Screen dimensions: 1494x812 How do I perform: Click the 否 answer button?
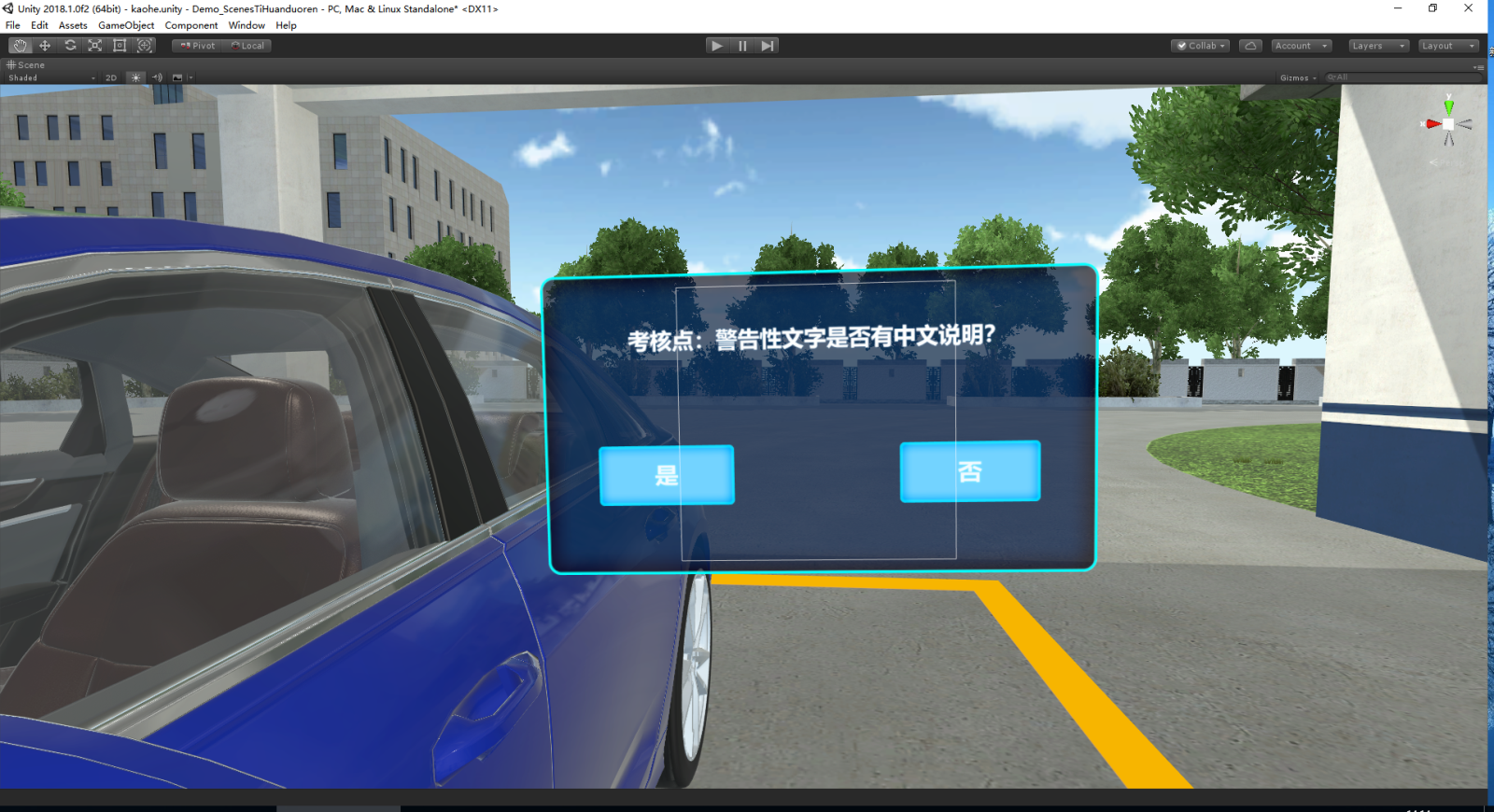point(969,471)
